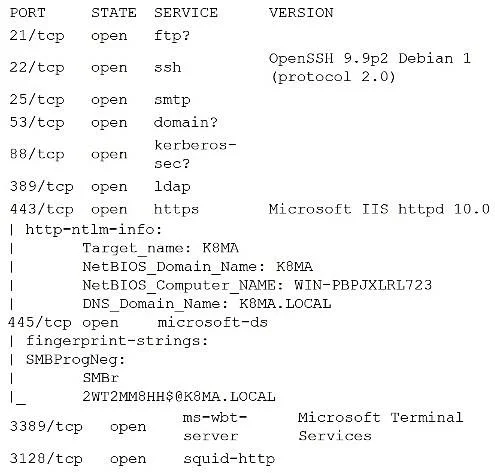495x473 pixels.
Task: Click Microsoft IIS httpd 10.0 version
Action: (379, 209)
